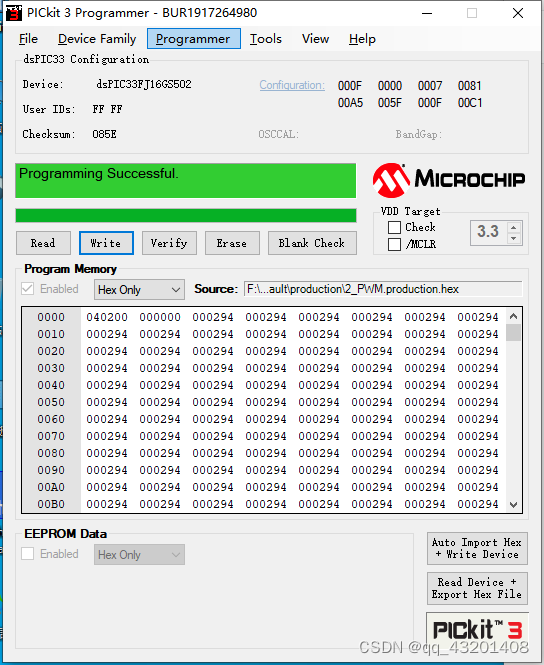This screenshot has width=544, height=665.
Task: Click Auto Import Hex + Write Device
Action: [477, 548]
